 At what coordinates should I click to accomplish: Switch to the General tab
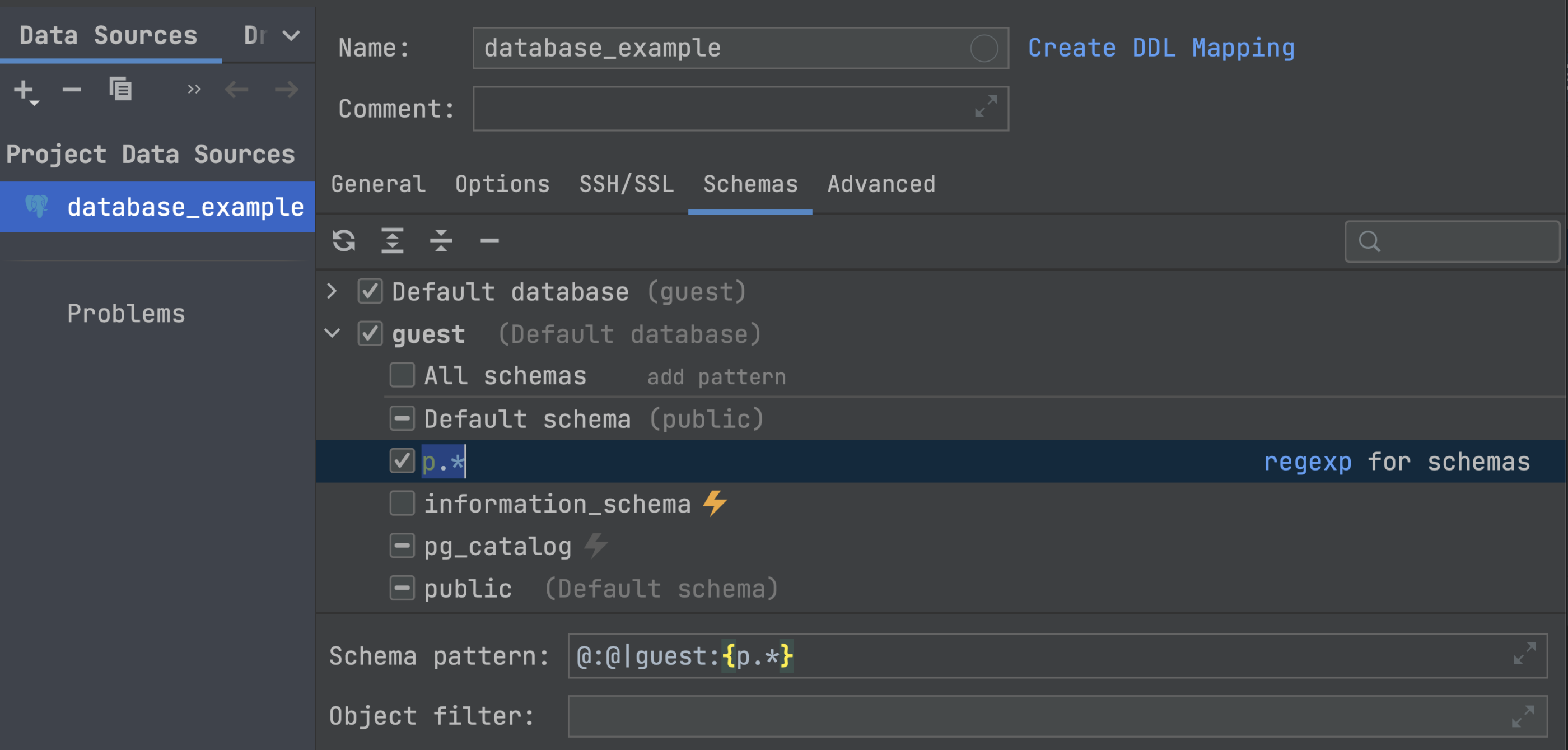[378, 184]
